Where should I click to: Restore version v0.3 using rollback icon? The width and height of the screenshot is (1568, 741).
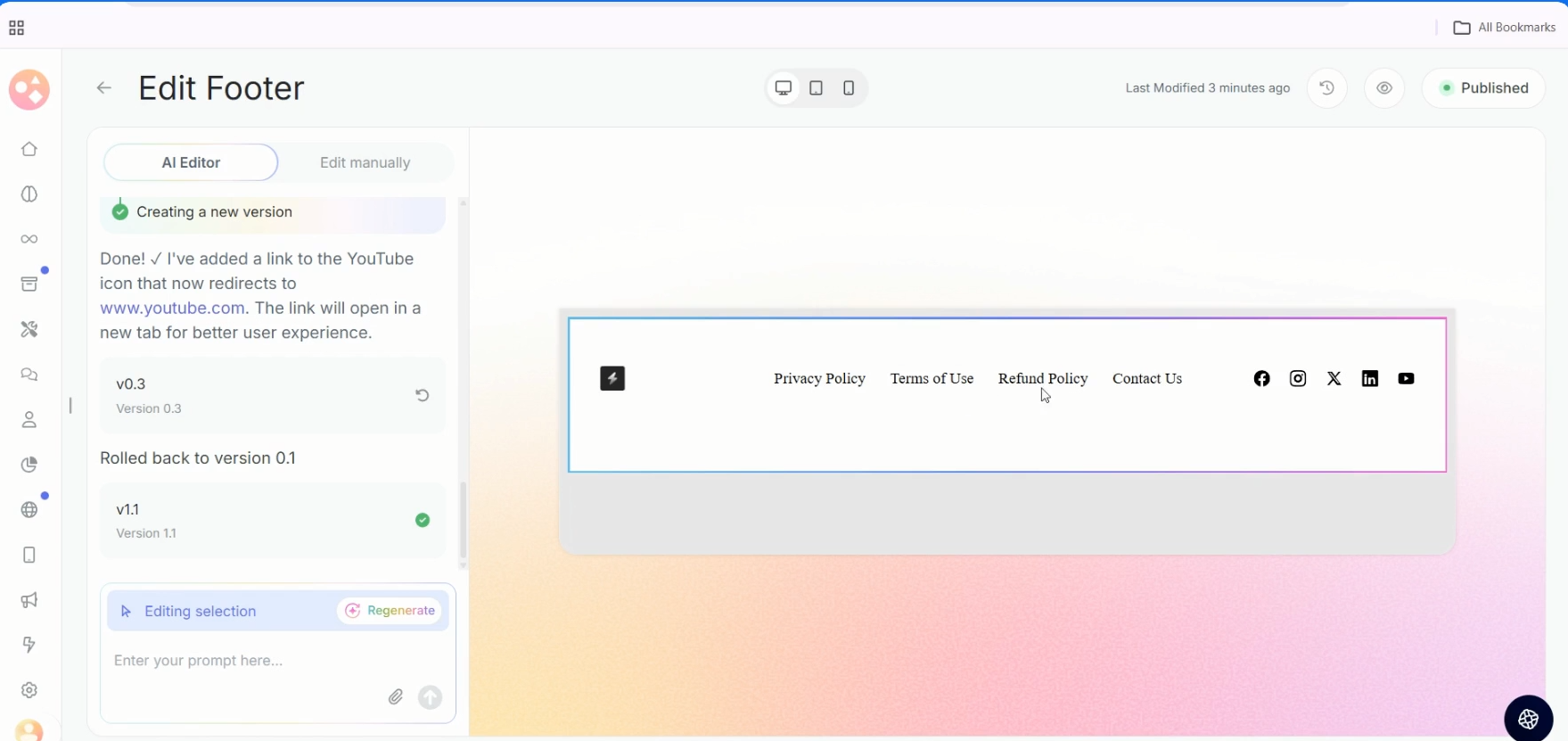[423, 395]
